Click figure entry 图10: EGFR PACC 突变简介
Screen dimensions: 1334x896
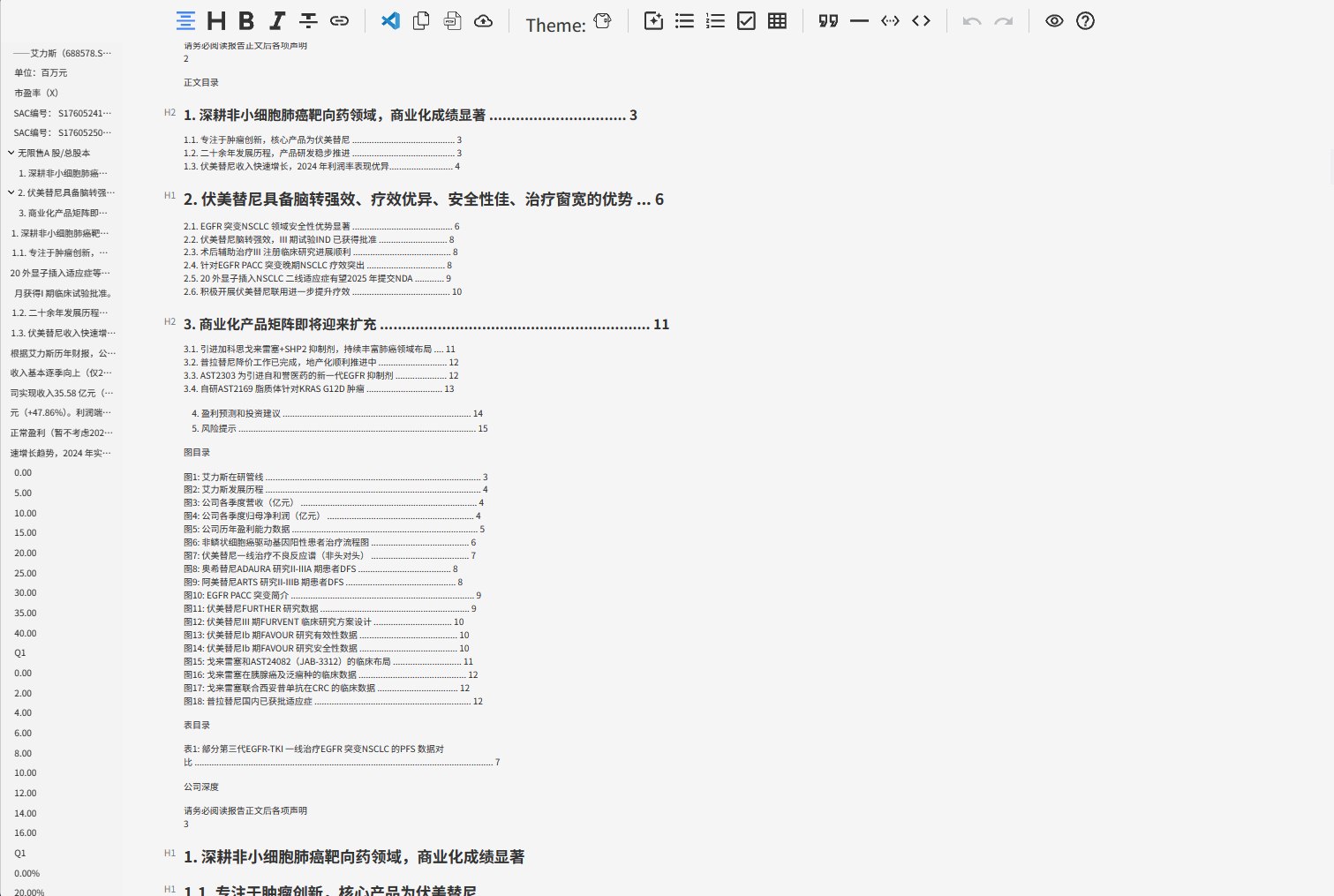333,595
